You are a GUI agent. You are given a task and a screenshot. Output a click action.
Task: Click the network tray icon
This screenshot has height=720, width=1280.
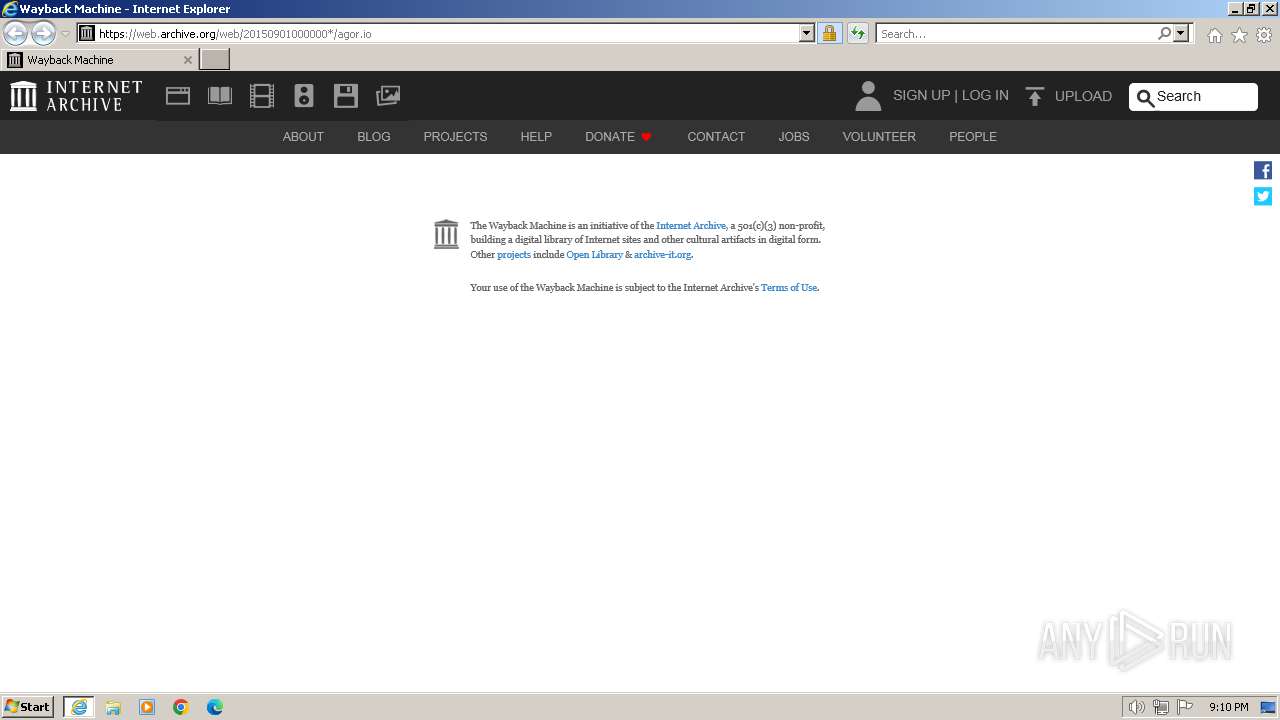click(x=1161, y=707)
